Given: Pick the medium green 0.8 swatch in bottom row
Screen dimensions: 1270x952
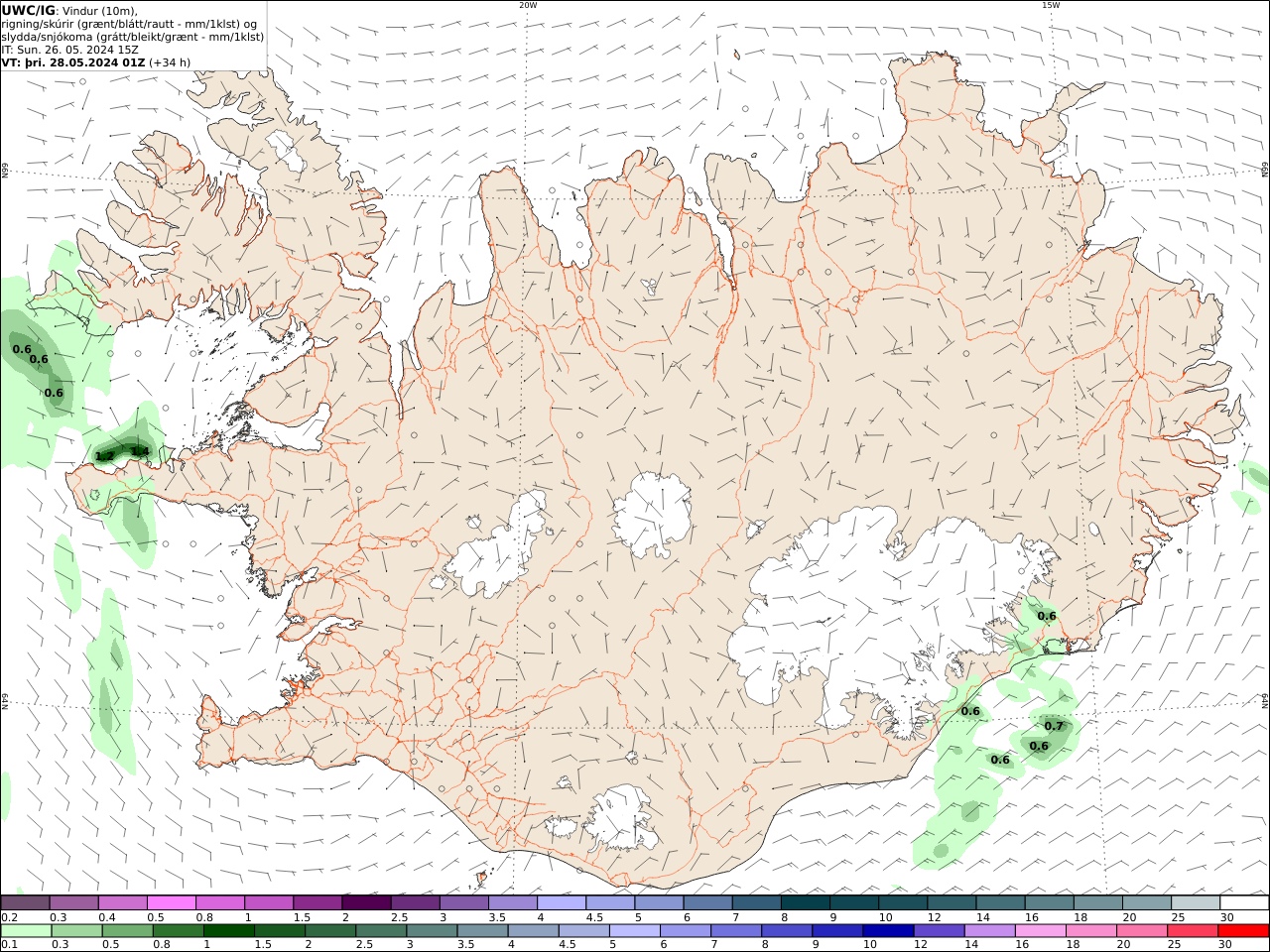Looking at the screenshot, I should 179,931.
